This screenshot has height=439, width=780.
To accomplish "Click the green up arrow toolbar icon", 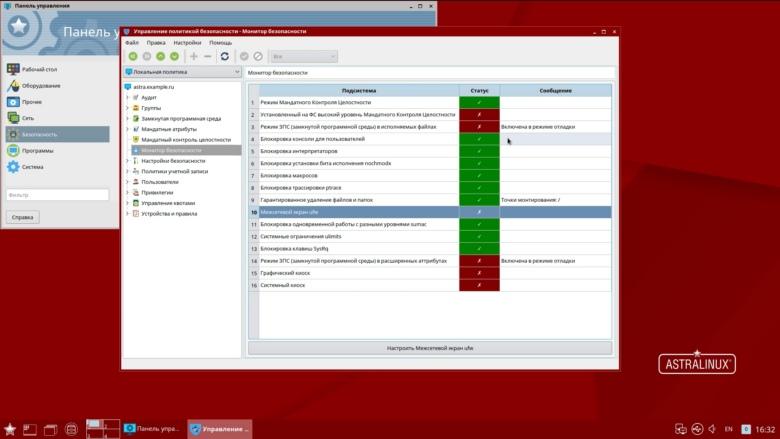I will [161, 56].
